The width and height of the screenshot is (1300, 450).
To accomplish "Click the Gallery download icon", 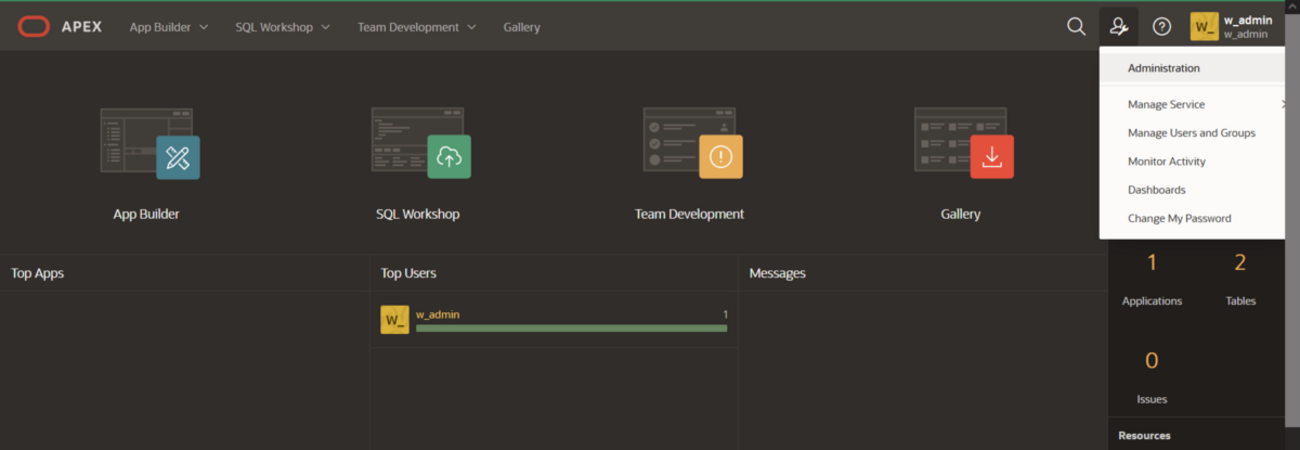I will [x=991, y=157].
